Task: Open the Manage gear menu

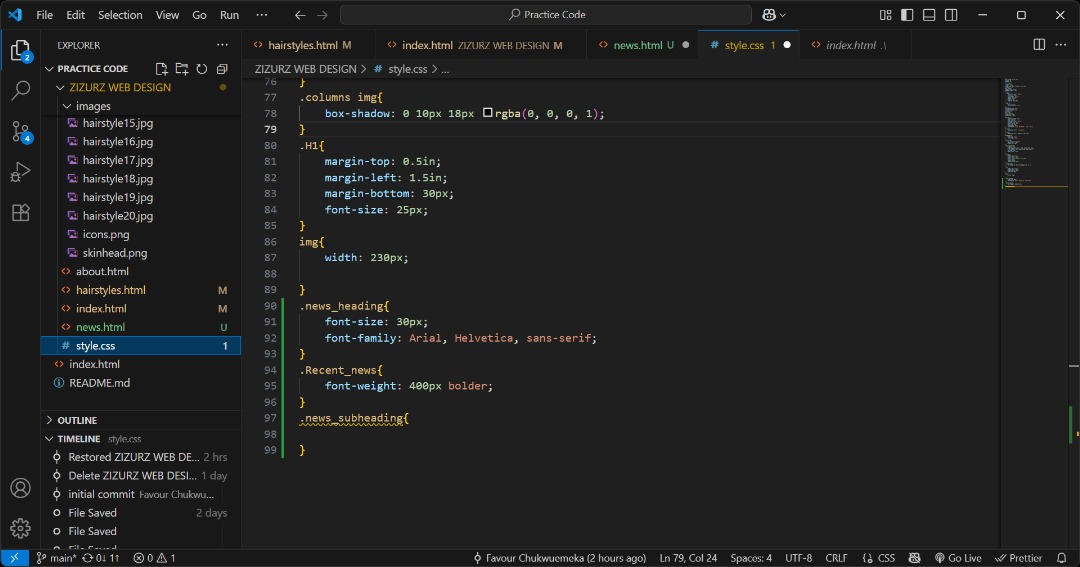Action: 21,528
